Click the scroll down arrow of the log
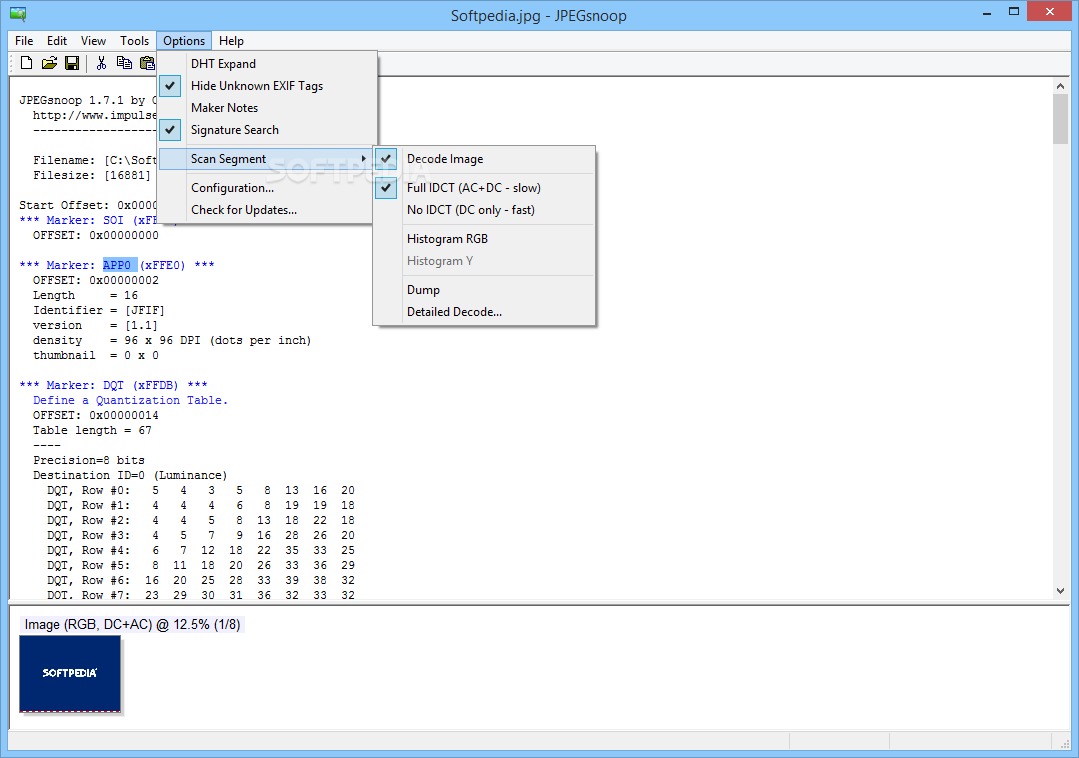 pos(1060,591)
